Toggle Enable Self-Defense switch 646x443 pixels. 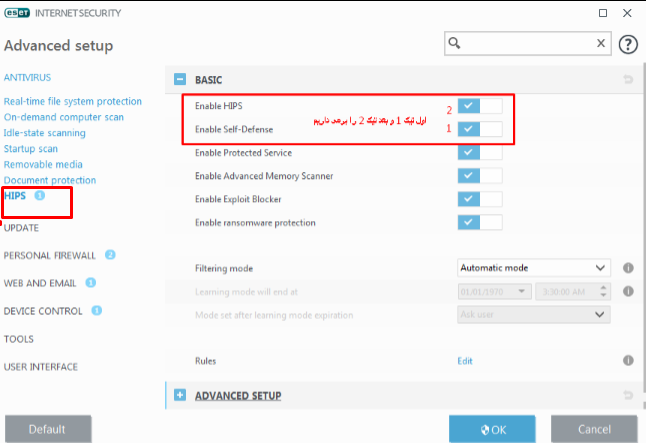coord(480,129)
